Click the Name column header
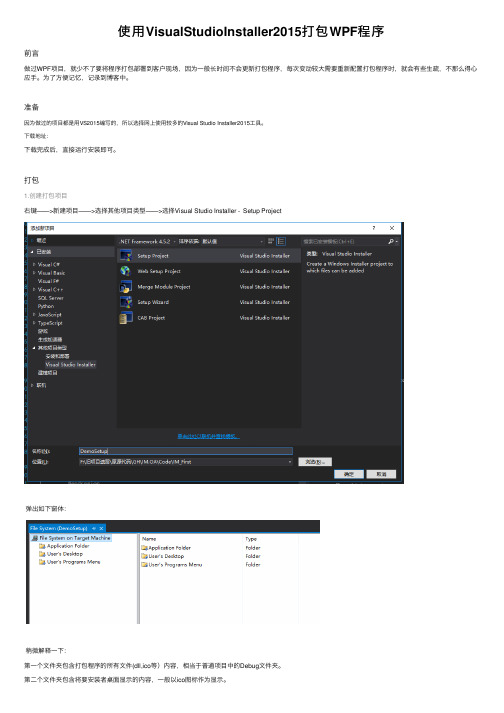Viewport: 504px width, 713px height. coord(149,539)
